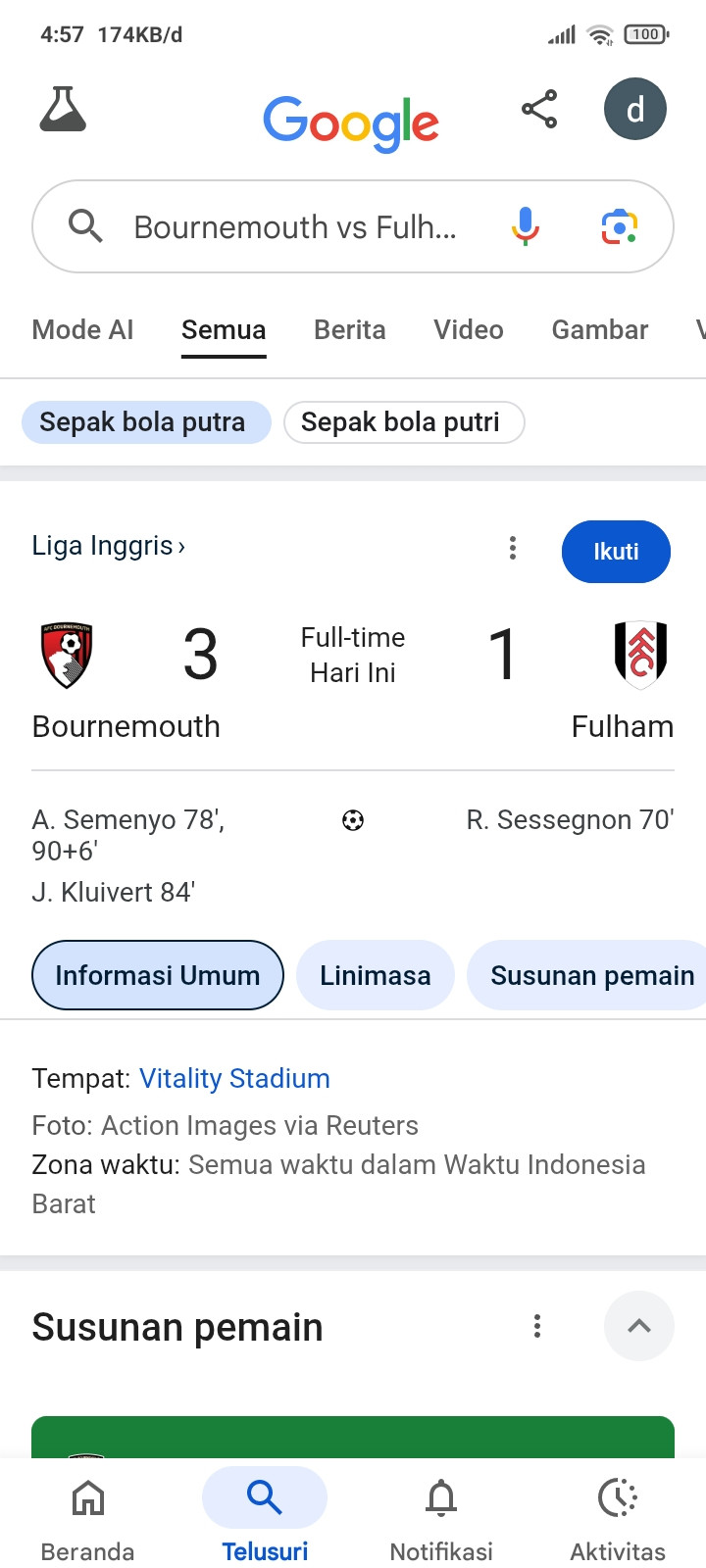Open Search Labs flask icon
The height and width of the screenshot is (1568, 706).
63,109
